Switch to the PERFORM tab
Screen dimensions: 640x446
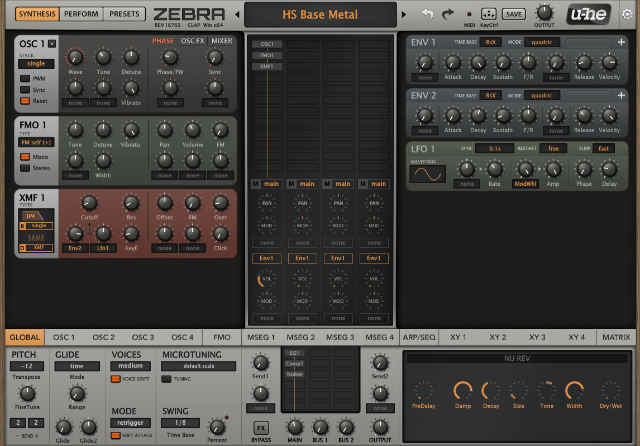[x=79, y=15]
